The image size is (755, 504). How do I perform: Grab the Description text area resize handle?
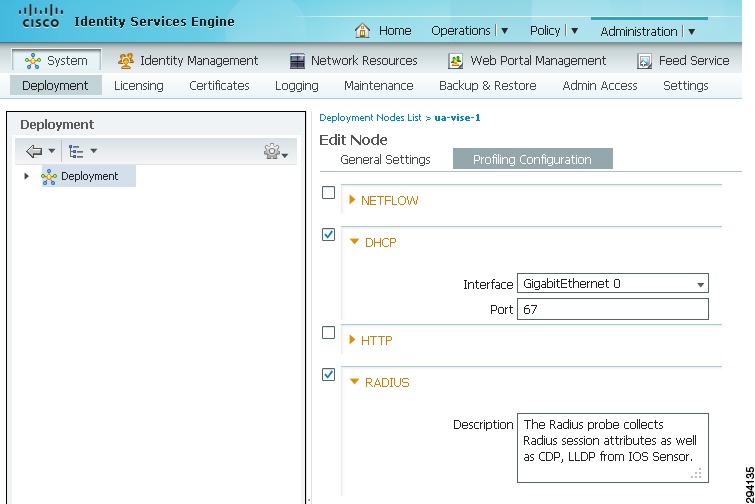[697, 474]
